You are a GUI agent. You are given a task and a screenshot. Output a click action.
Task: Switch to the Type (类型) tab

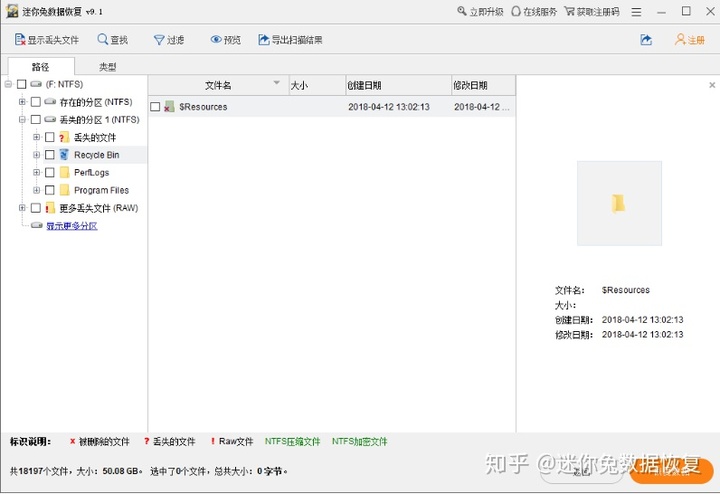[x=107, y=67]
